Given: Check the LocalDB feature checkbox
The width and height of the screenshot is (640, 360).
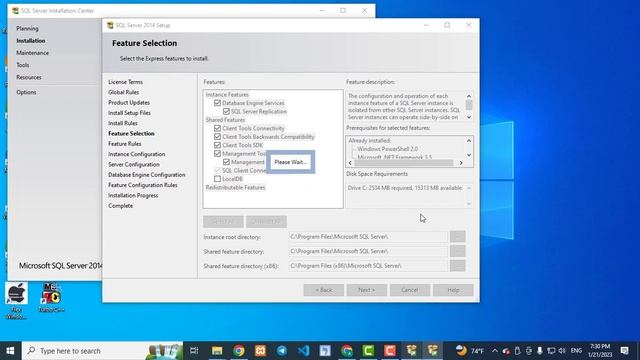Looking at the screenshot, I should pos(217,179).
